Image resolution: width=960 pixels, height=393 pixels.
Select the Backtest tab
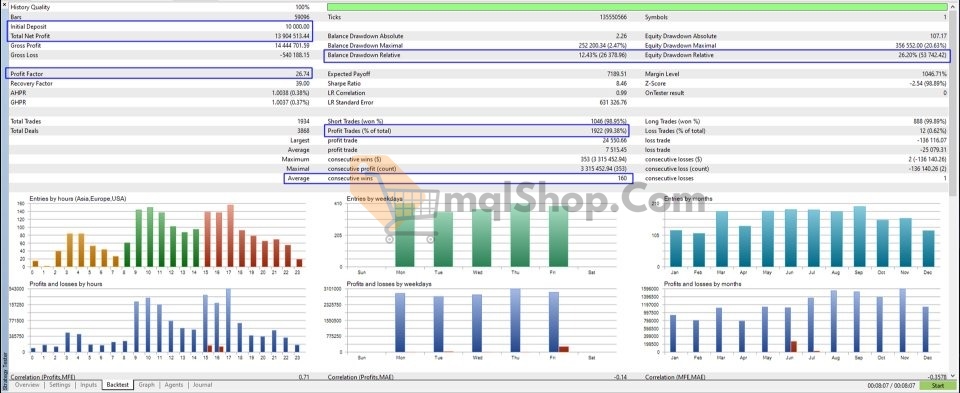click(117, 385)
